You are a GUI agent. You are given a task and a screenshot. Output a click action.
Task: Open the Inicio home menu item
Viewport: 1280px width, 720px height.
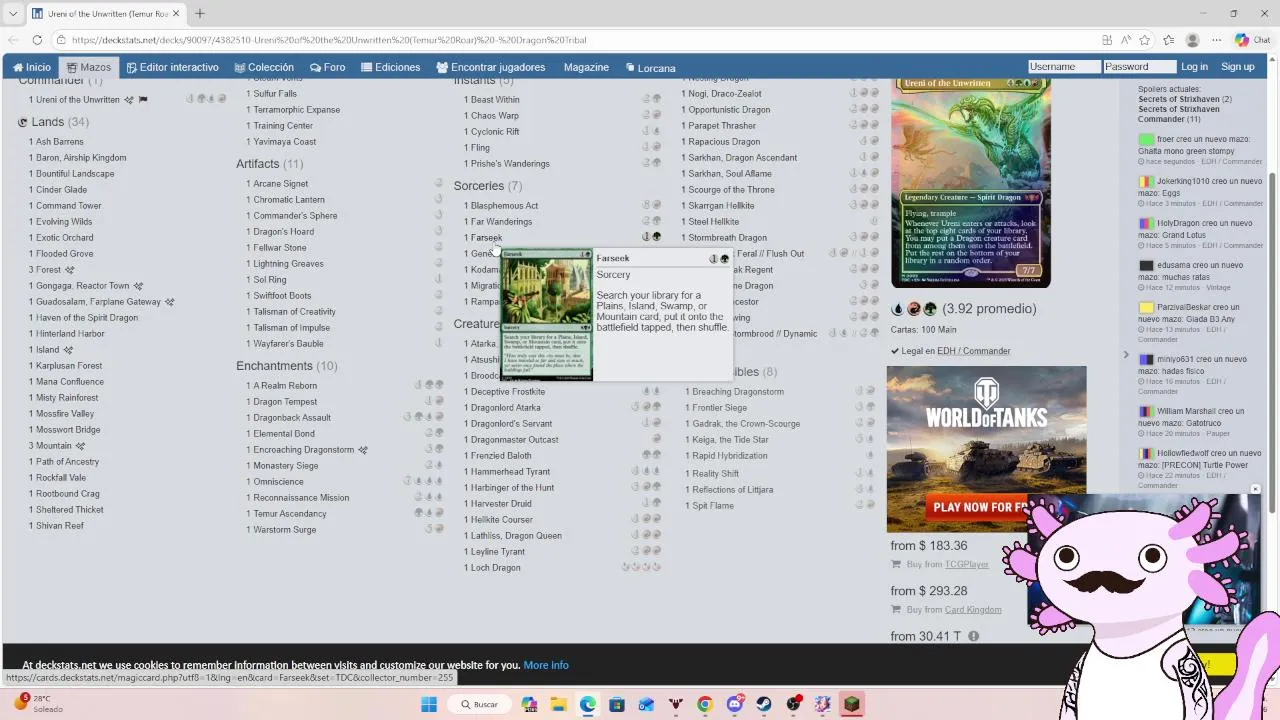[32, 67]
